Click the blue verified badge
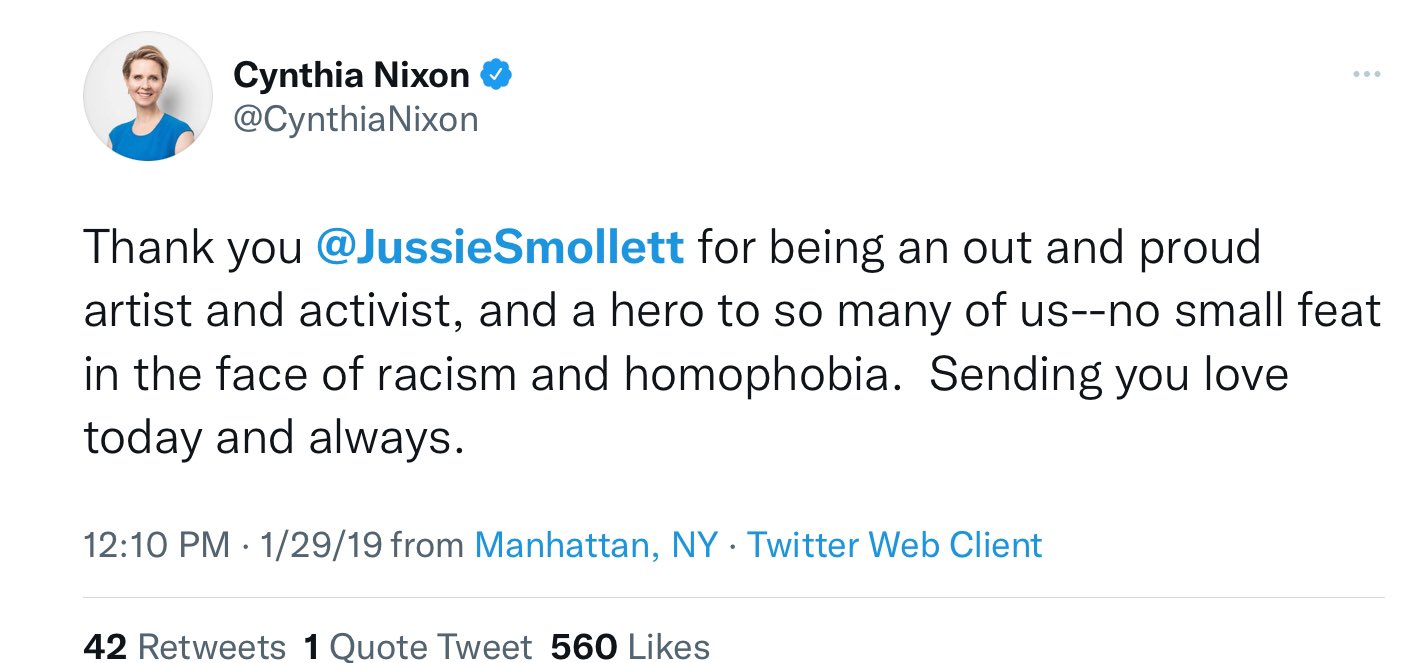The width and height of the screenshot is (1404, 663). (x=497, y=75)
